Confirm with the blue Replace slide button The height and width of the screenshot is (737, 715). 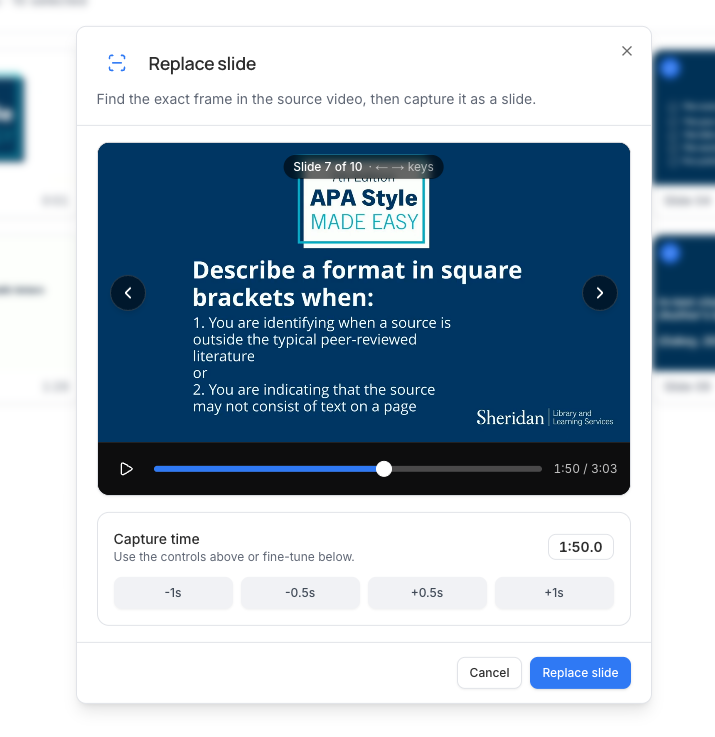pyautogui.click(x=580, y=673)
